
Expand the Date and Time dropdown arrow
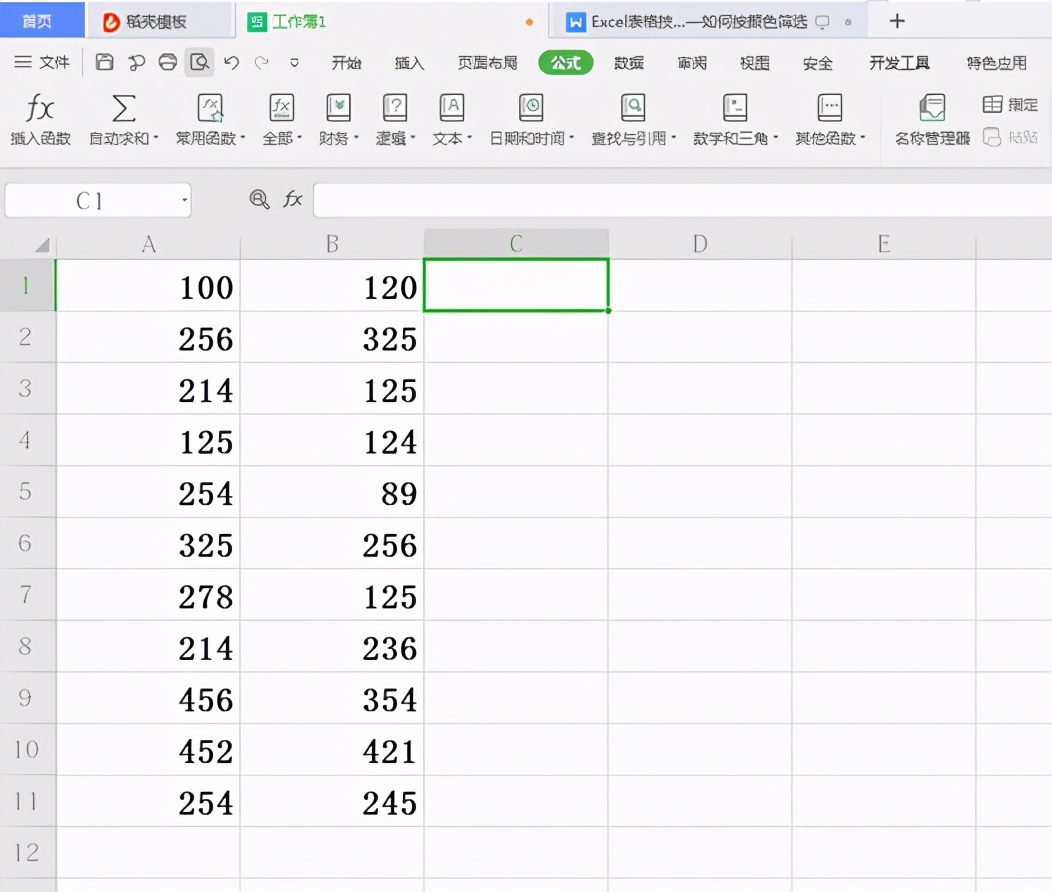(572, 137)
